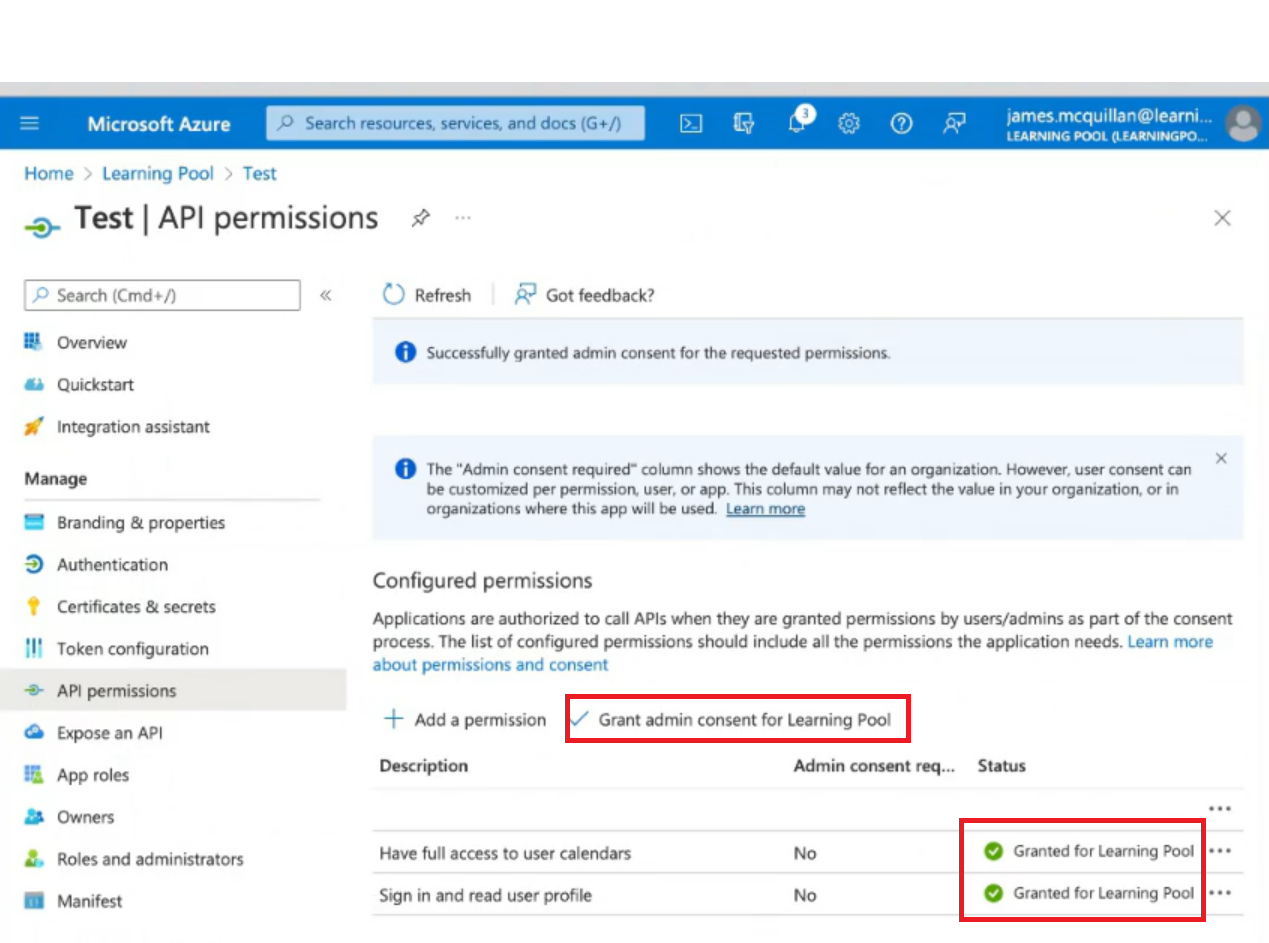
Task: Open the portal settings gear icon
Action: click(x=849, y=123)
